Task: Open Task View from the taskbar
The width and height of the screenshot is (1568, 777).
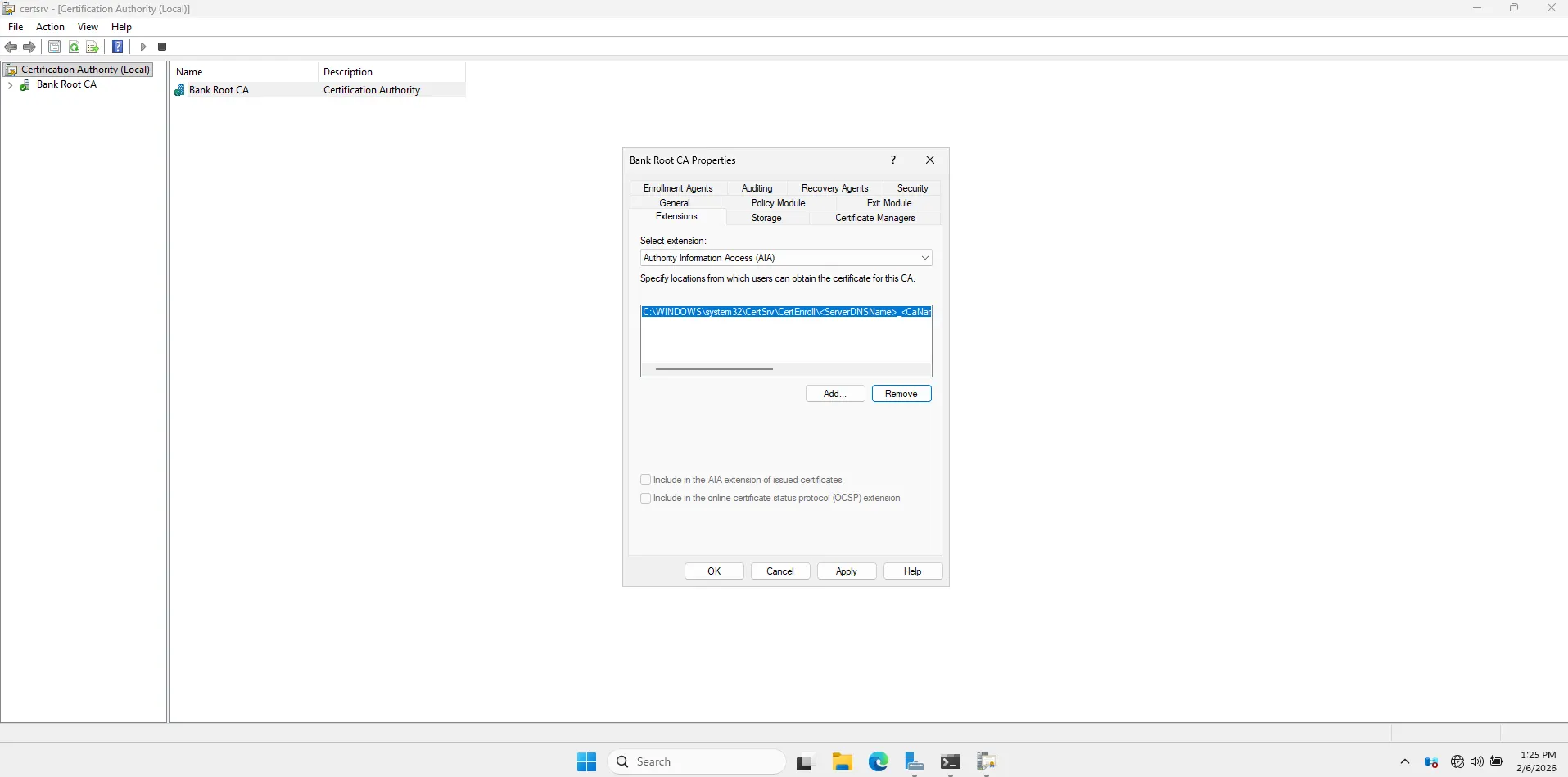Action: pyautogui.click(x=805, y=762)
